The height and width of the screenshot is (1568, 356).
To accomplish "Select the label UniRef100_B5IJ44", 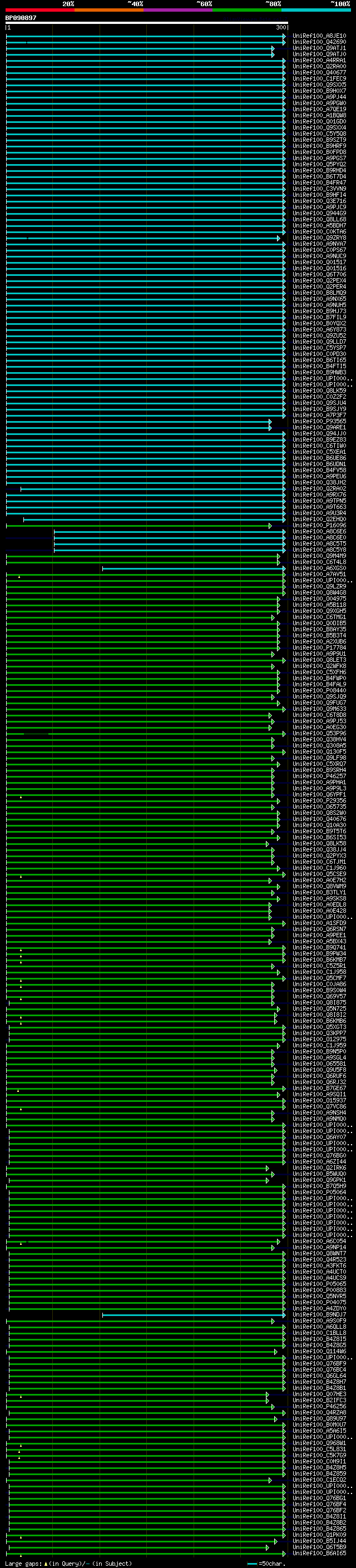I will point(319,1541).
